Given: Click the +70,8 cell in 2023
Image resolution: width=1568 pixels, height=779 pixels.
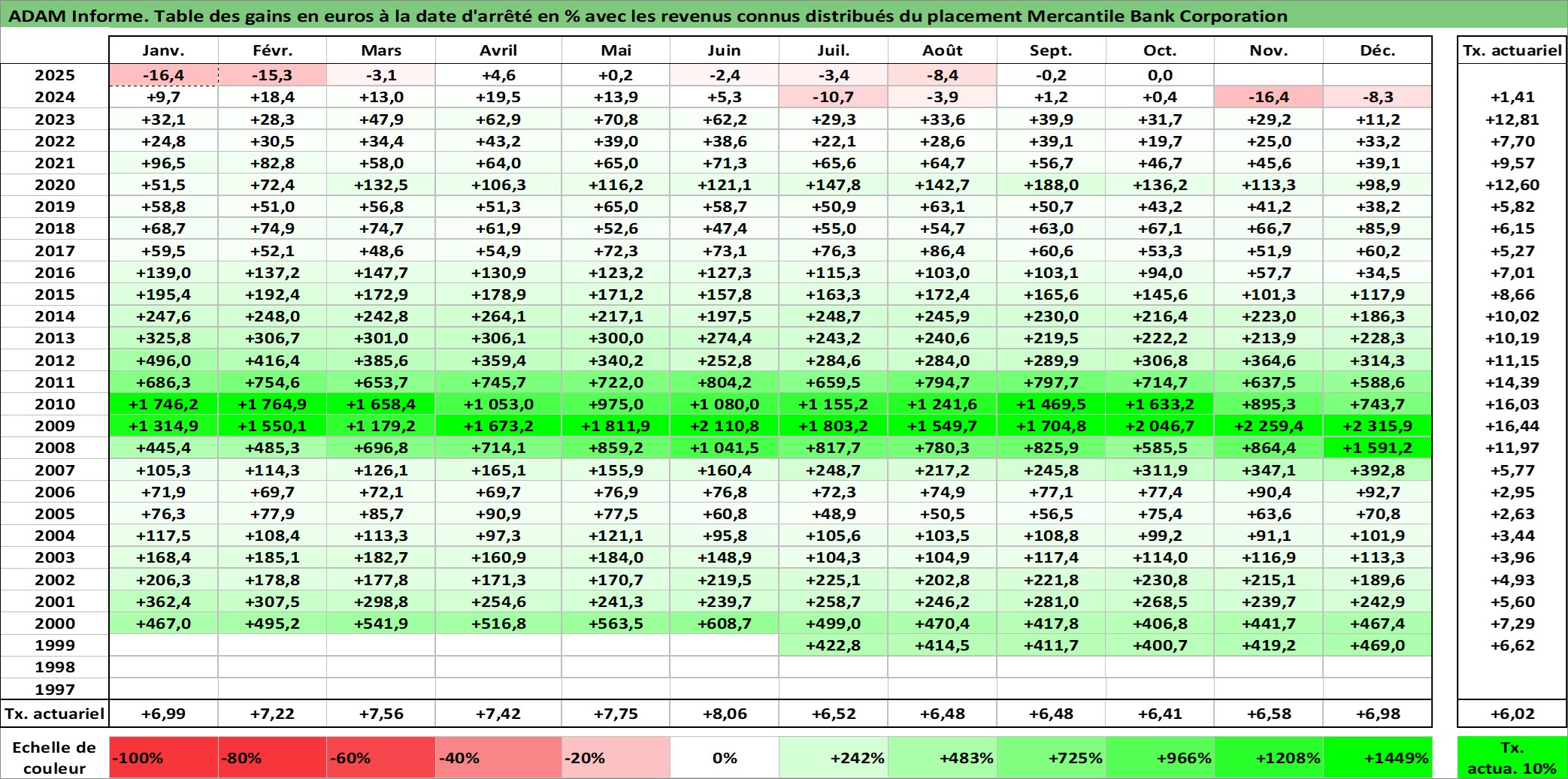Looking at the screenshot, I should tap(616, 119).
